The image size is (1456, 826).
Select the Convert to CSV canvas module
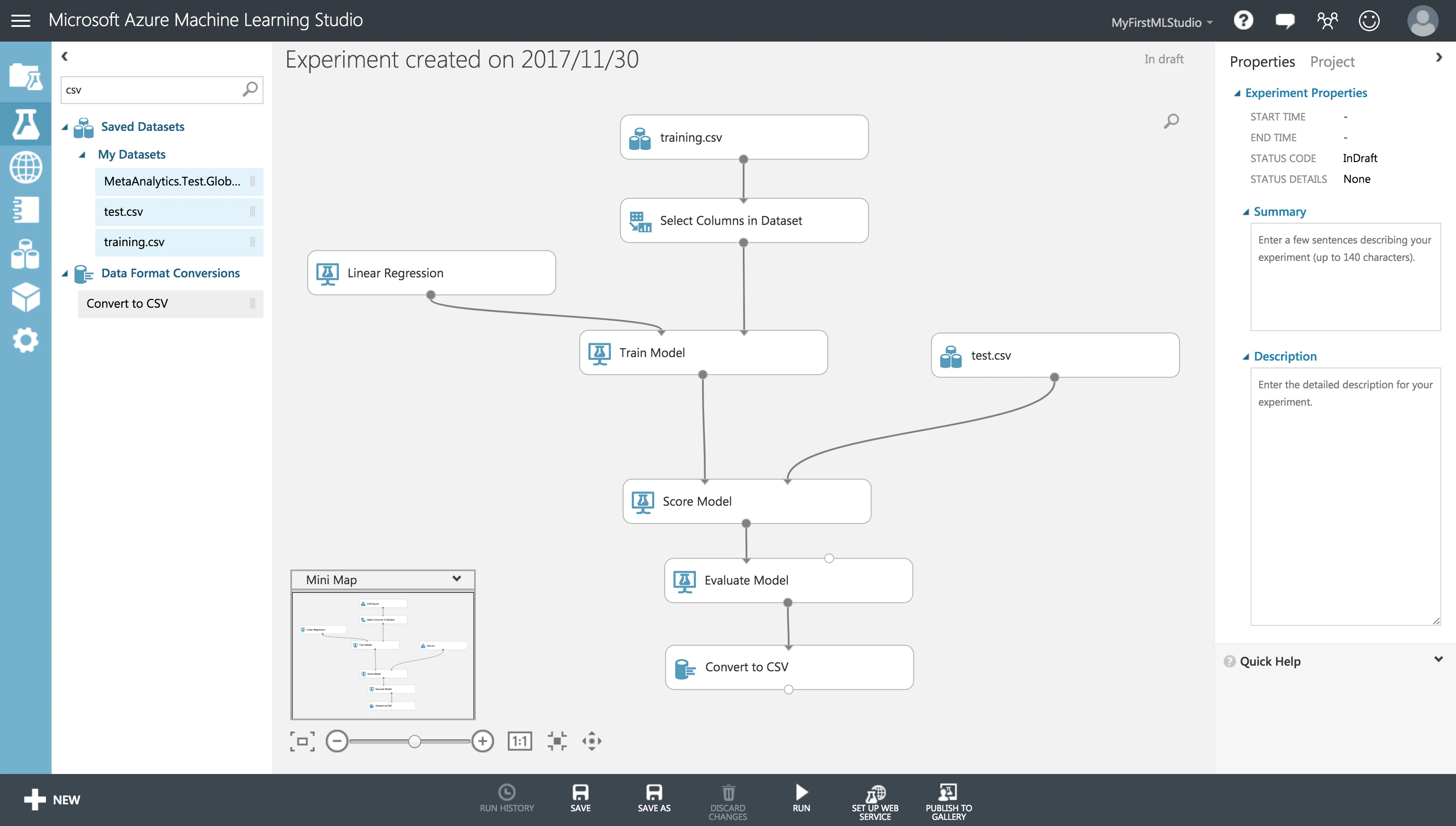(789, 667)
